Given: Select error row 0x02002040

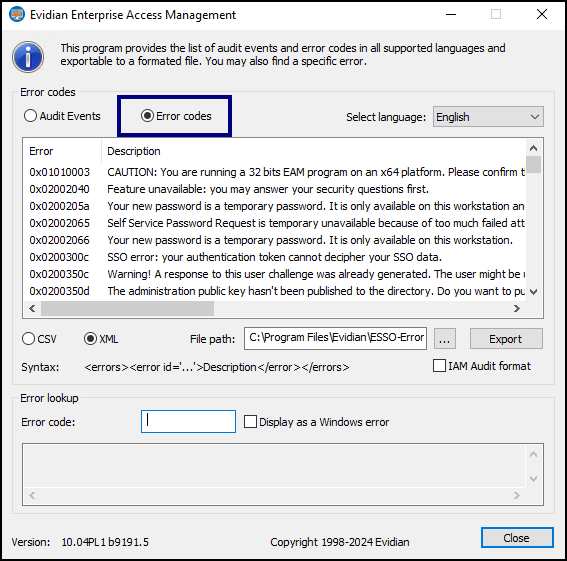Looking at the screenshot, I should click(274, 189).
